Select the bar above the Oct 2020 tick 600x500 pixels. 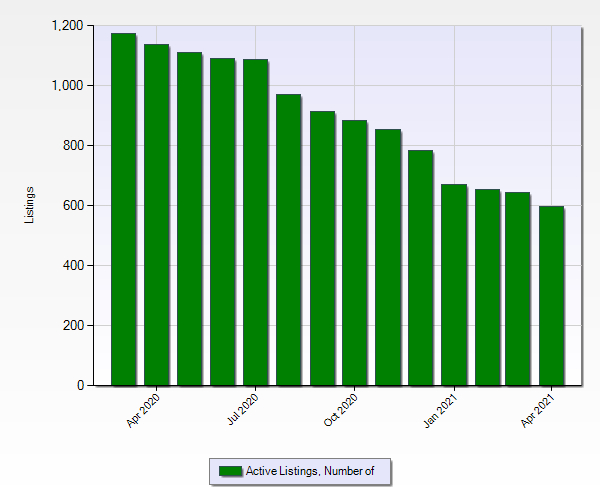coord(354,253)
